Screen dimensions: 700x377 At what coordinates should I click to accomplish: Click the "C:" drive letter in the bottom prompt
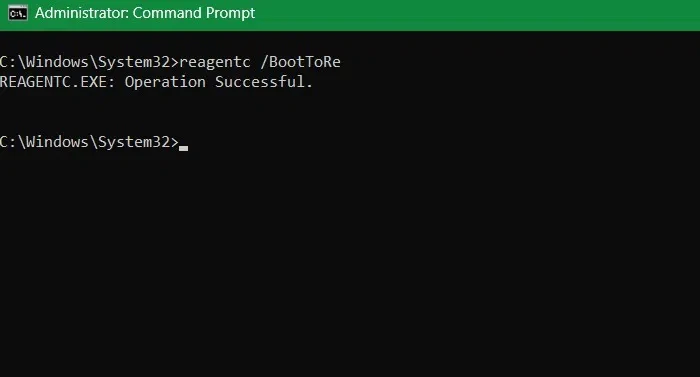click(x=8, y=142)
